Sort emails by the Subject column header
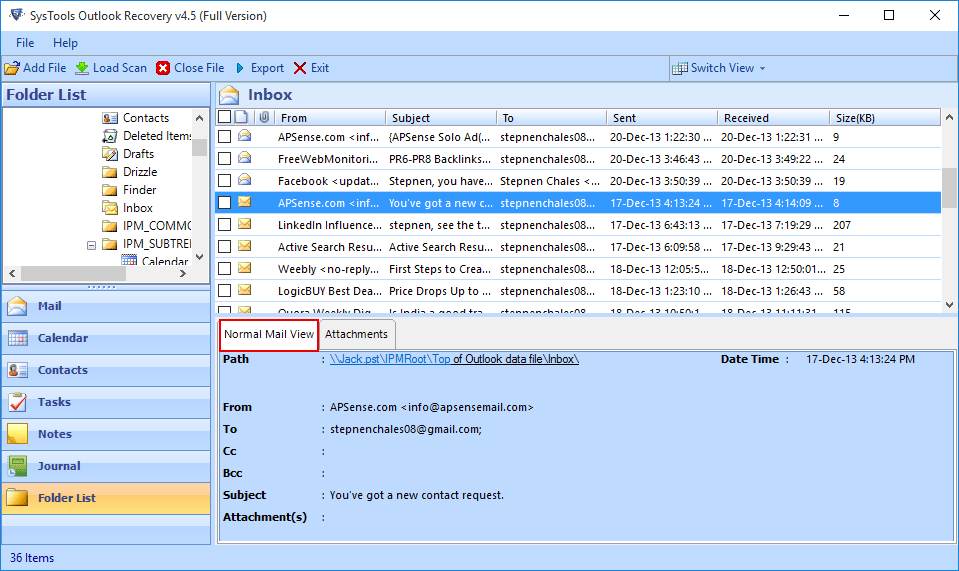The width and height of the screenshot is (959, 571). [411, 118]
